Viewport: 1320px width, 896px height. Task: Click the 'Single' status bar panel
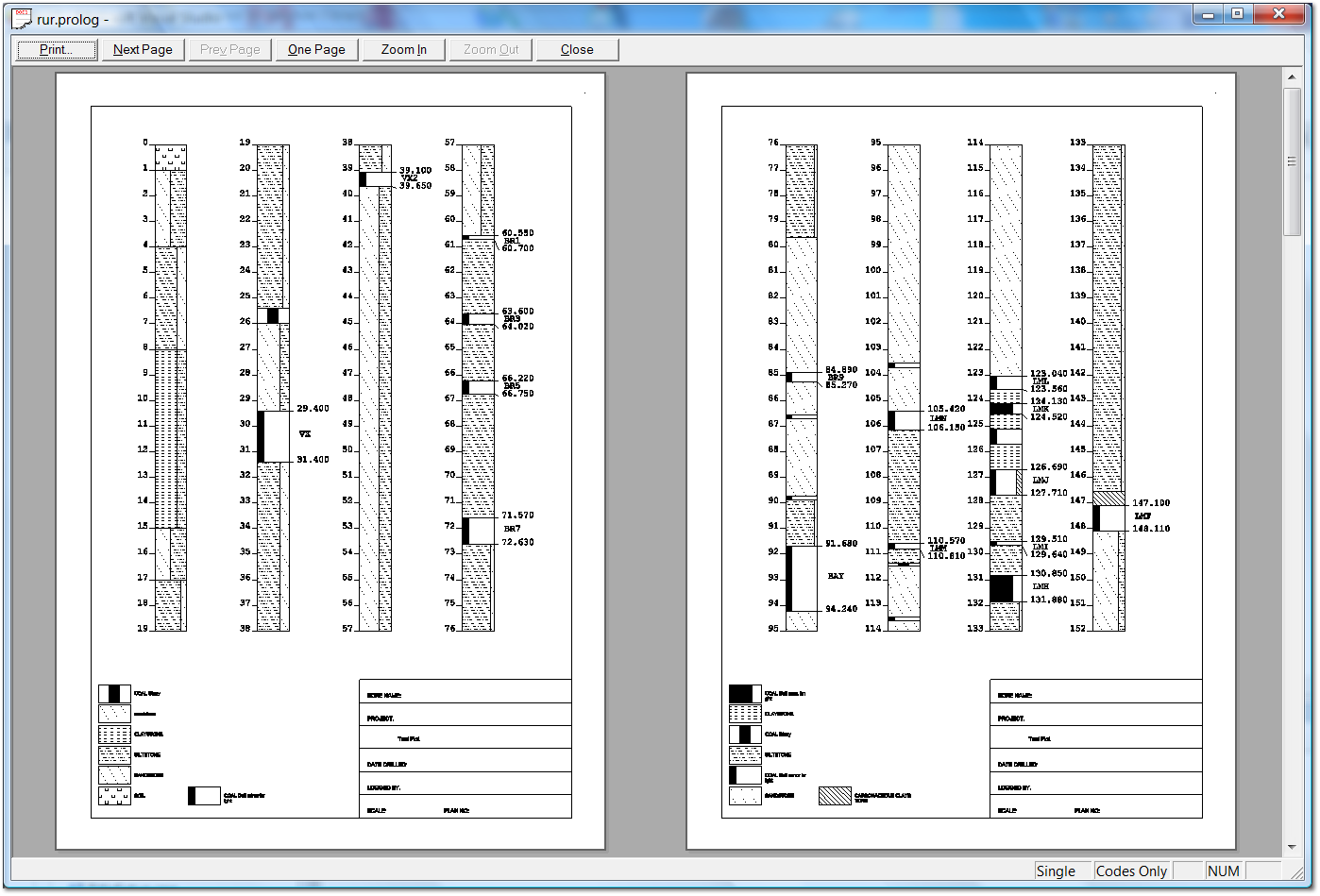(x=1056, y=871)
